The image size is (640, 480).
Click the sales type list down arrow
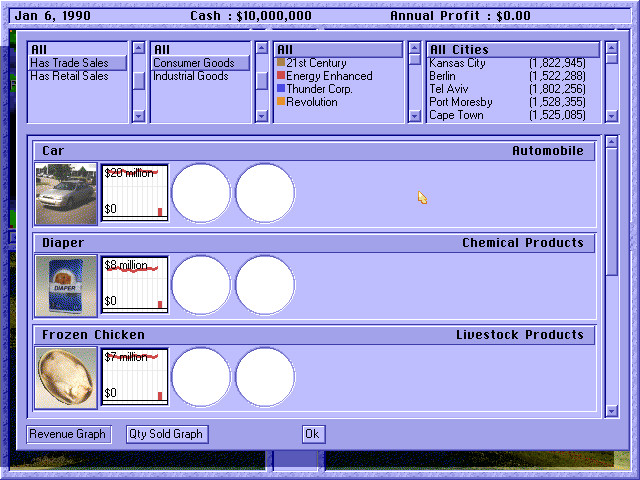[139, 116]
